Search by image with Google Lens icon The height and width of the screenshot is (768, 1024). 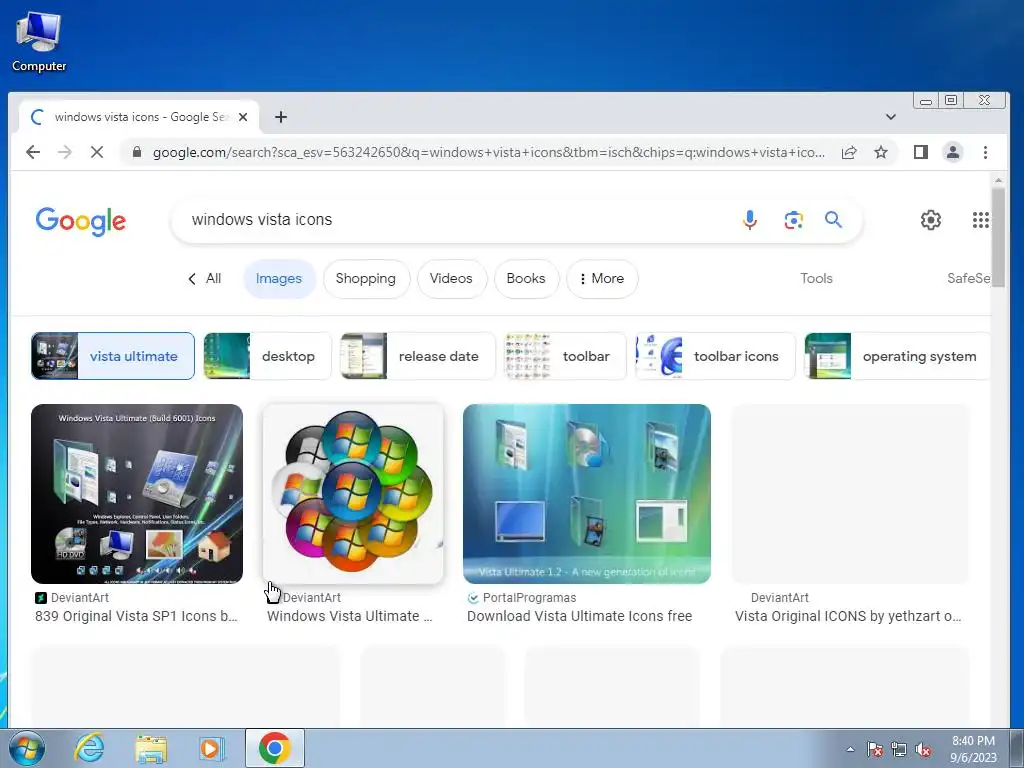(x=793, y=219)
